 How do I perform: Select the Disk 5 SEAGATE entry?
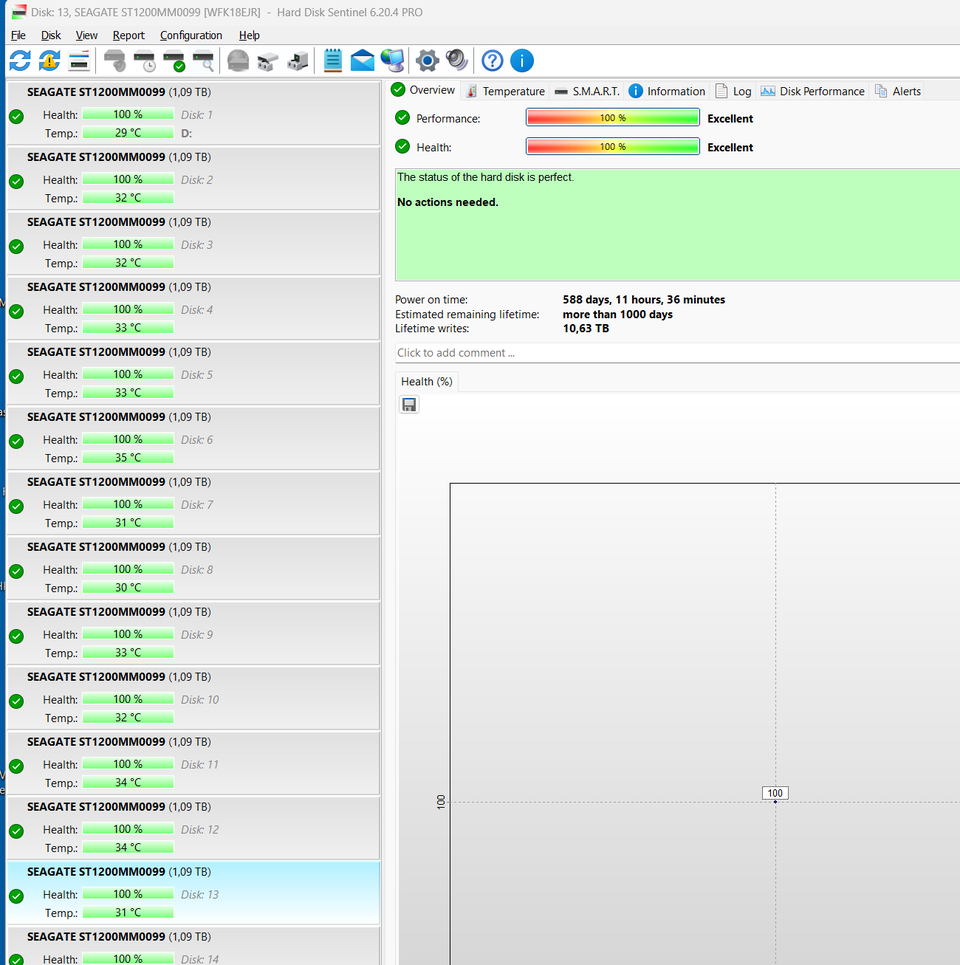(193, 373)
